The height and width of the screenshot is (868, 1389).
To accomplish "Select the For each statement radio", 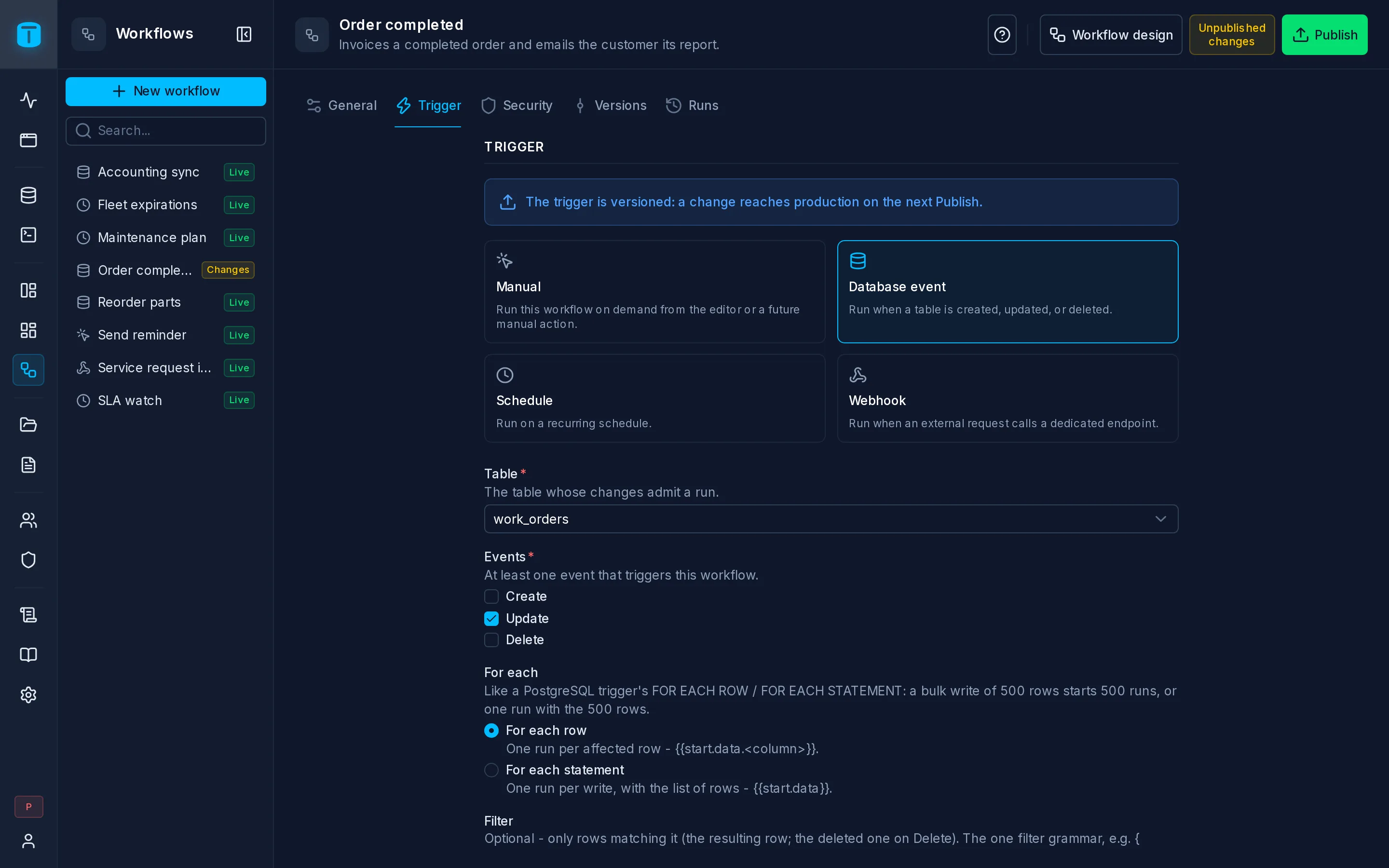I will (x=491, y=770).
